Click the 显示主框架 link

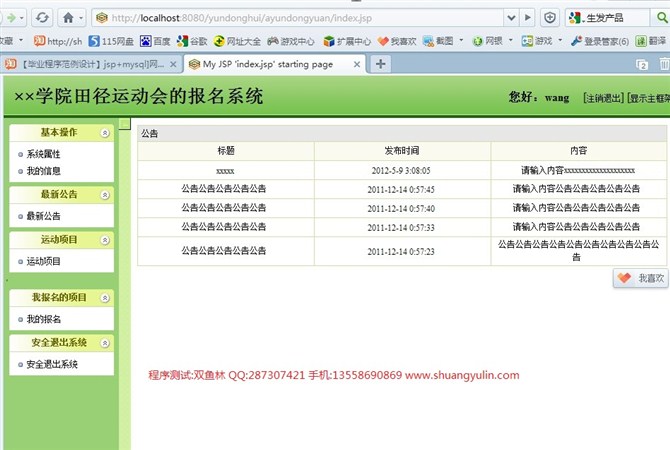[x=649, y=98]
